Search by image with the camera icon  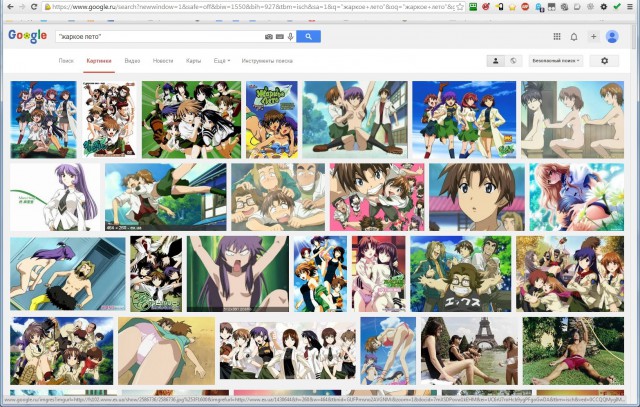269,37
